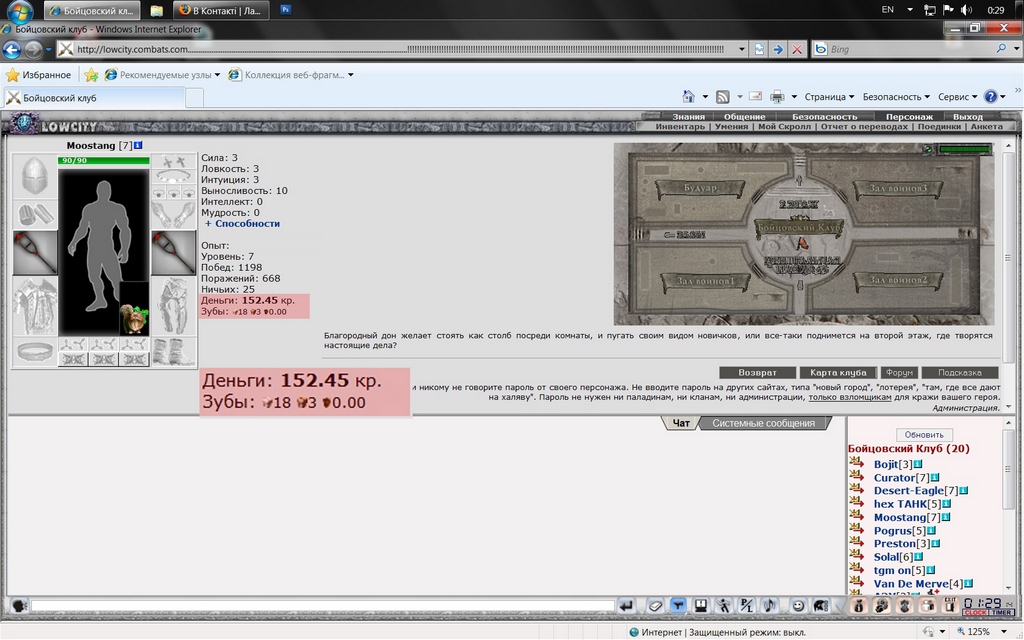Click the go arrow beside address bar
Screen dimensions: 1024x640
778,49
